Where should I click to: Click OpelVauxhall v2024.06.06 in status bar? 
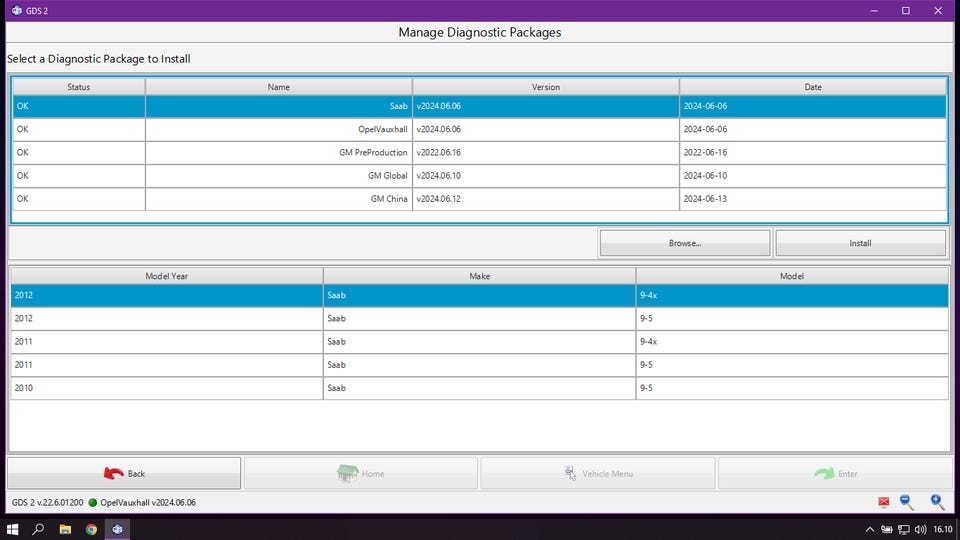pyautogui.click(x=148, y=503)
